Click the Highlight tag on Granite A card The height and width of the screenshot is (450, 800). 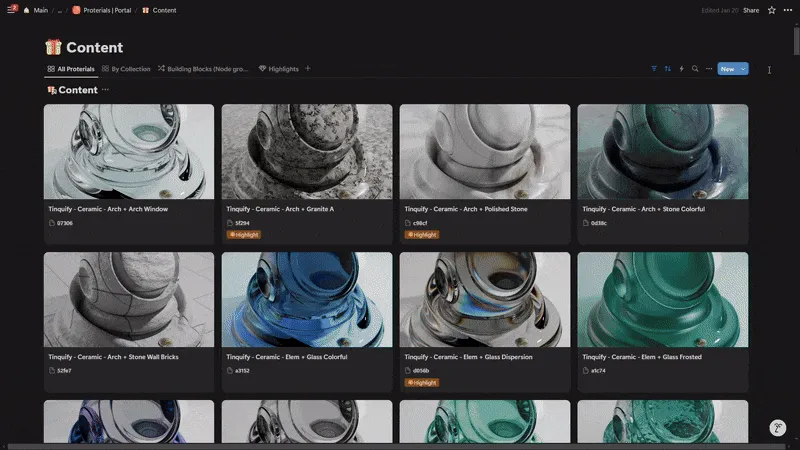point(244,235)
